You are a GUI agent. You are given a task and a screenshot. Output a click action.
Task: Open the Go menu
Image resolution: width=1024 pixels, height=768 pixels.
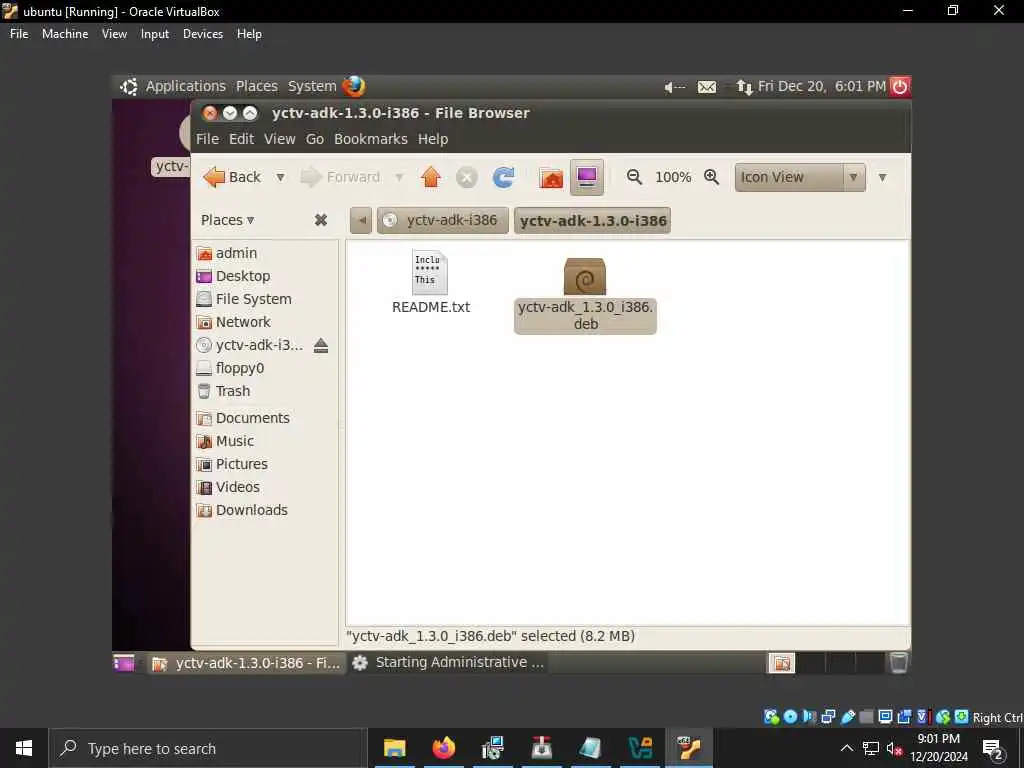tap(315, 139)
